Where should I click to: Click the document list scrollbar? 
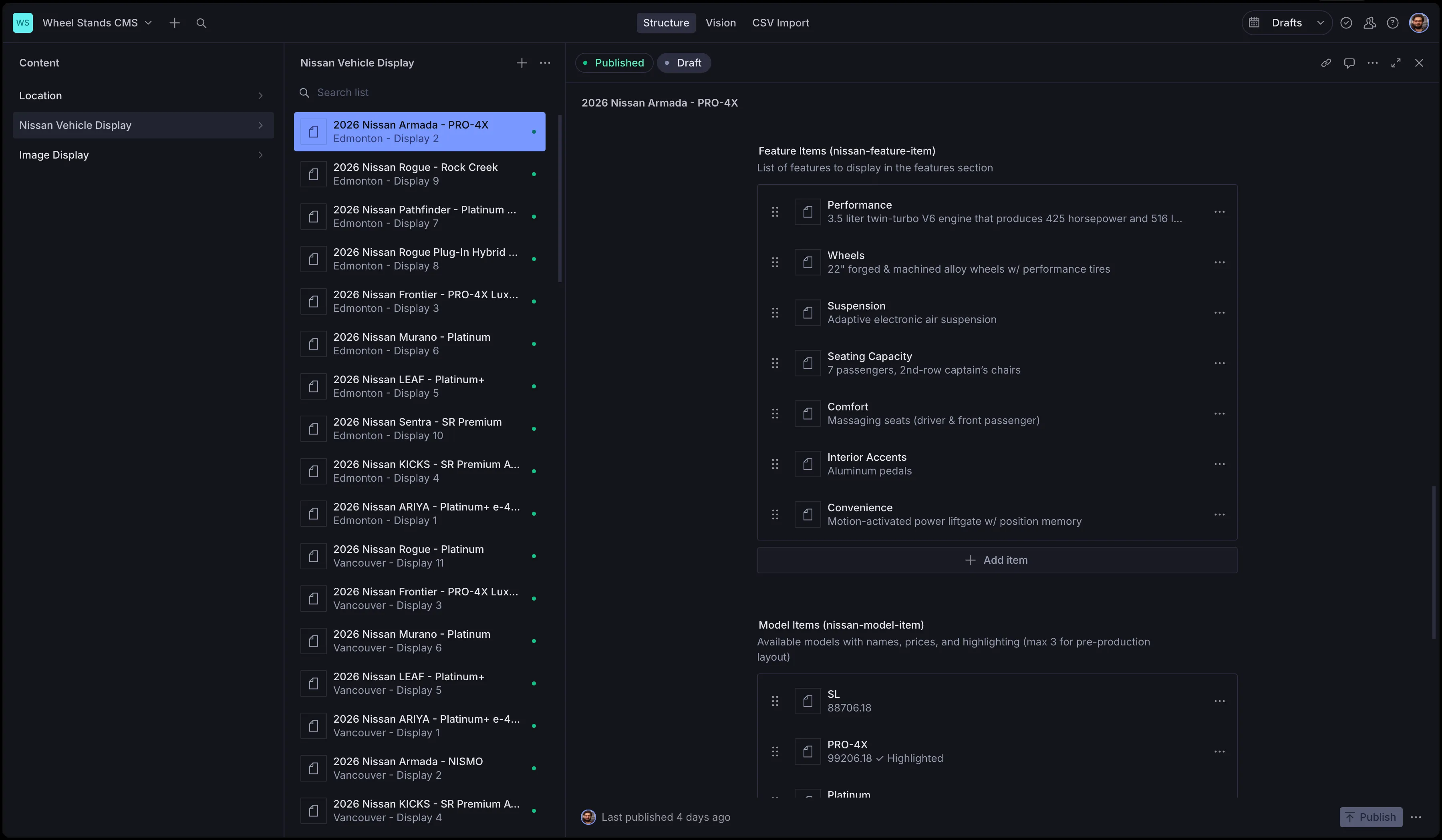(x=560, y=199)
